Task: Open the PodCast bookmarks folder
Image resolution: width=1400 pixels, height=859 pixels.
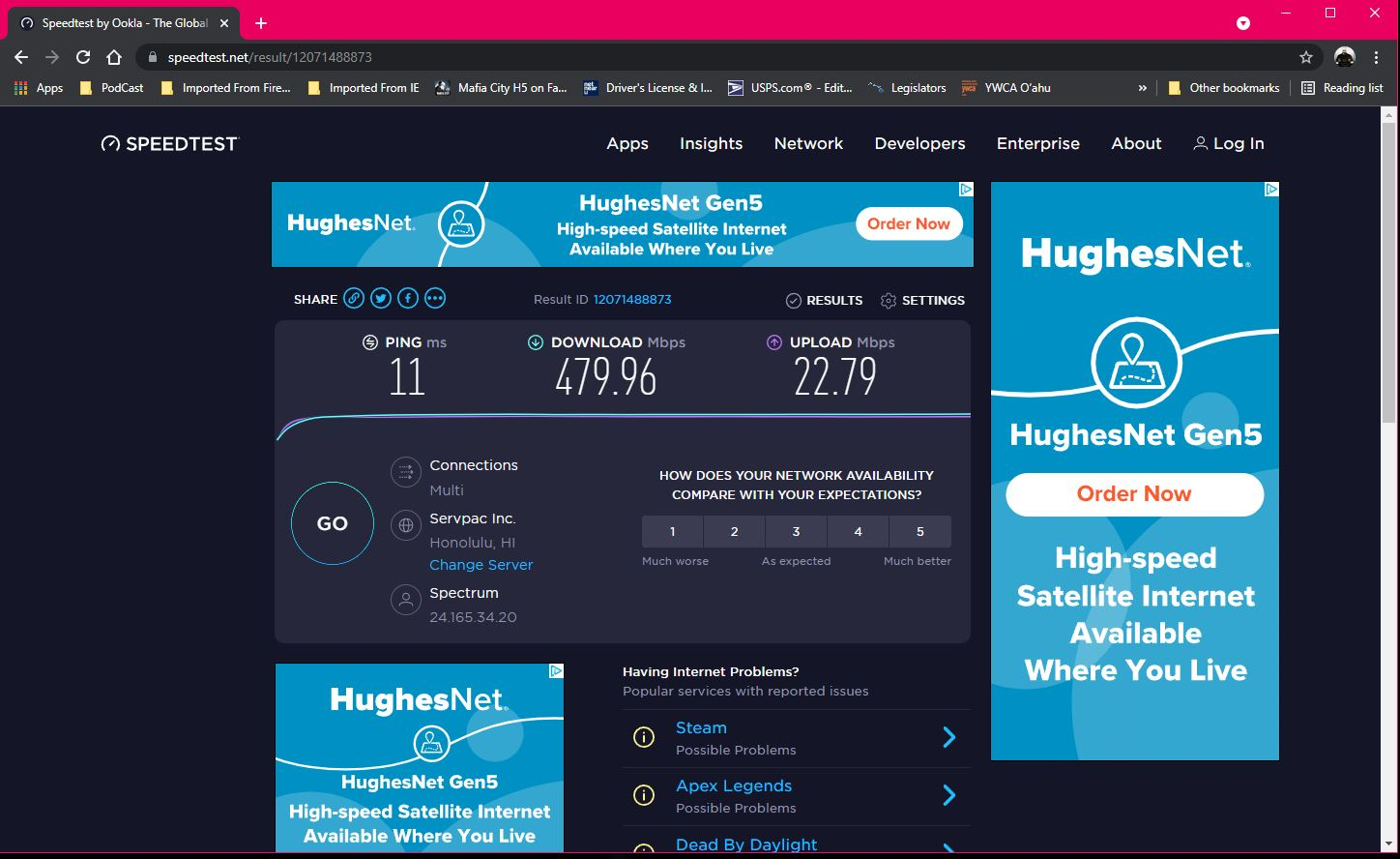Action: tap(111, 88)
